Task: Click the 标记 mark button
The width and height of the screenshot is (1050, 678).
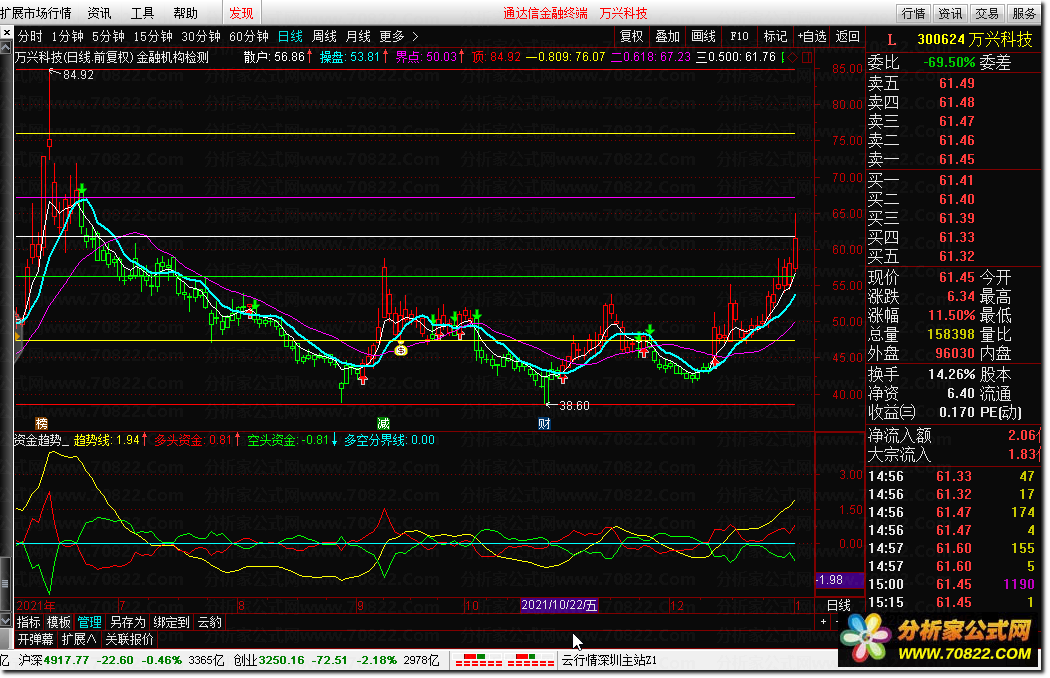Action: (775, 37)
